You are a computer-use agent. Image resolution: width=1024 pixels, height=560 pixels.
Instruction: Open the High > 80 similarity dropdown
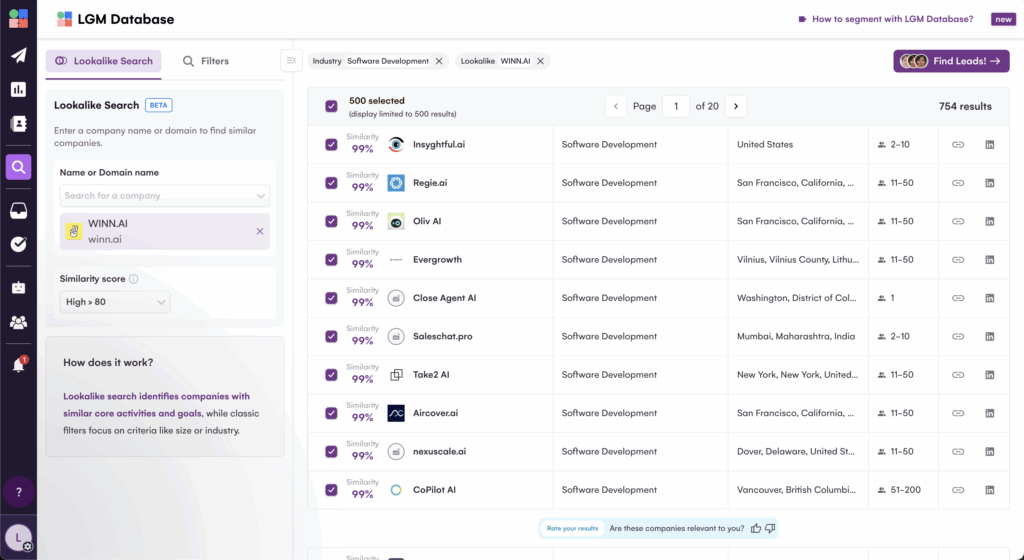coord(115,302)
